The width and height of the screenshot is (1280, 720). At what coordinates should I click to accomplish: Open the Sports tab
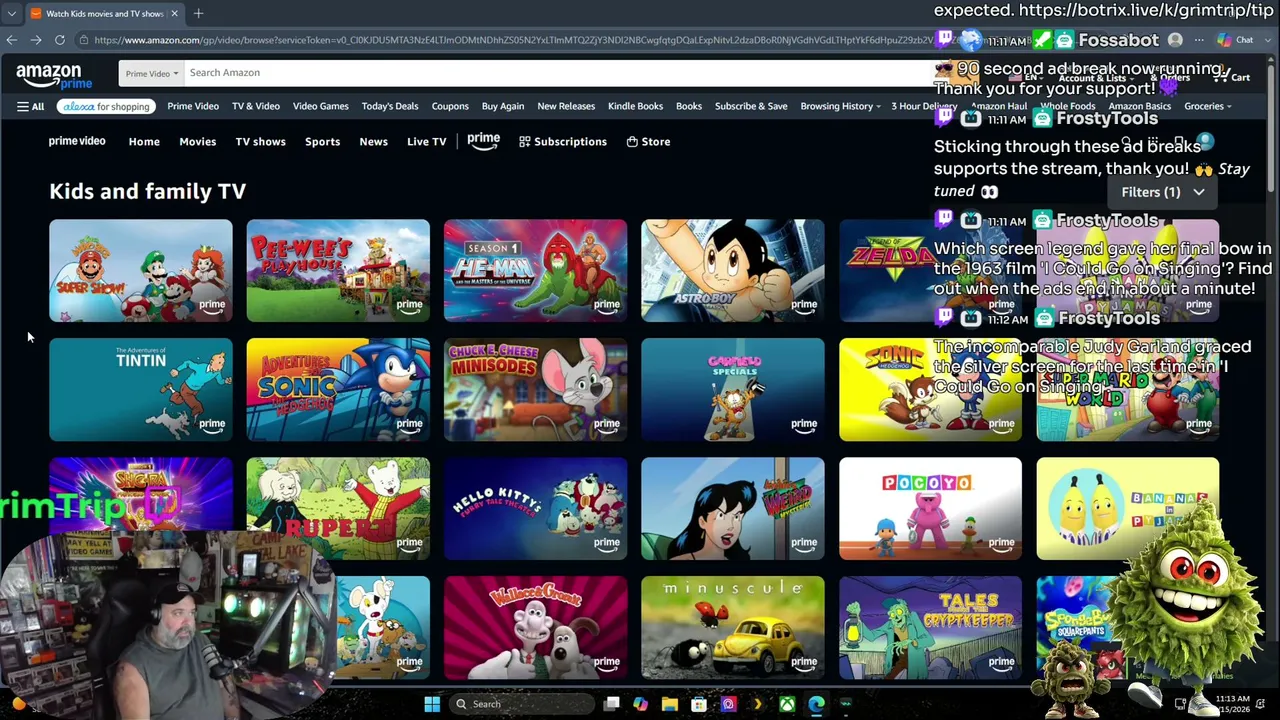(322, 141)
